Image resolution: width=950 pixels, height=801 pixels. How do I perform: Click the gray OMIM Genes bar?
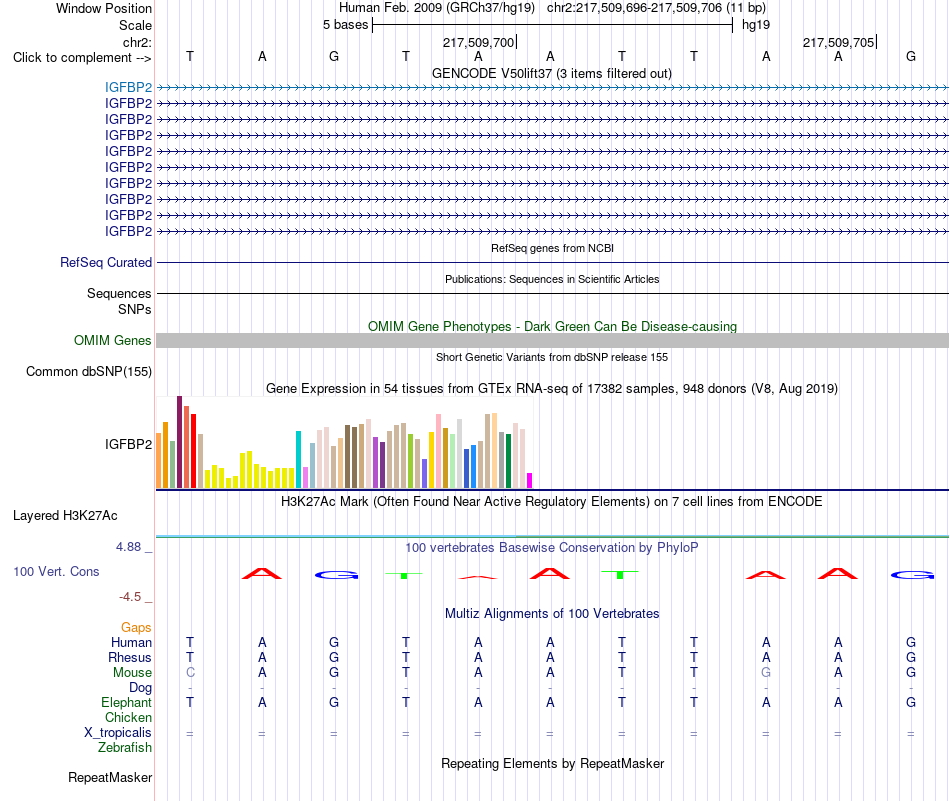pos(552,341)
